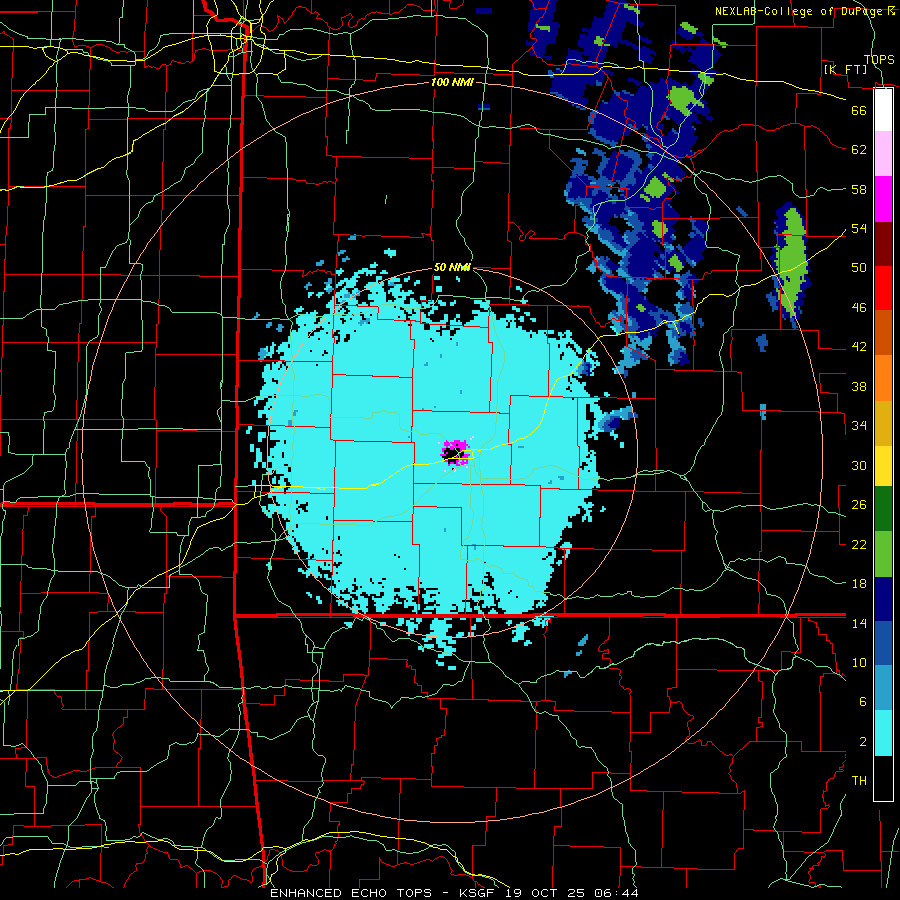Click the "62" legend value
This screenshot has height=900, width=900.
pyautogui.click(x=859, y=150)
